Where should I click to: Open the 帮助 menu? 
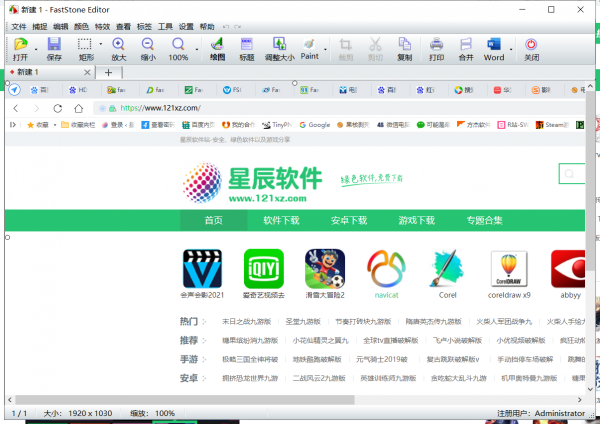207,27
